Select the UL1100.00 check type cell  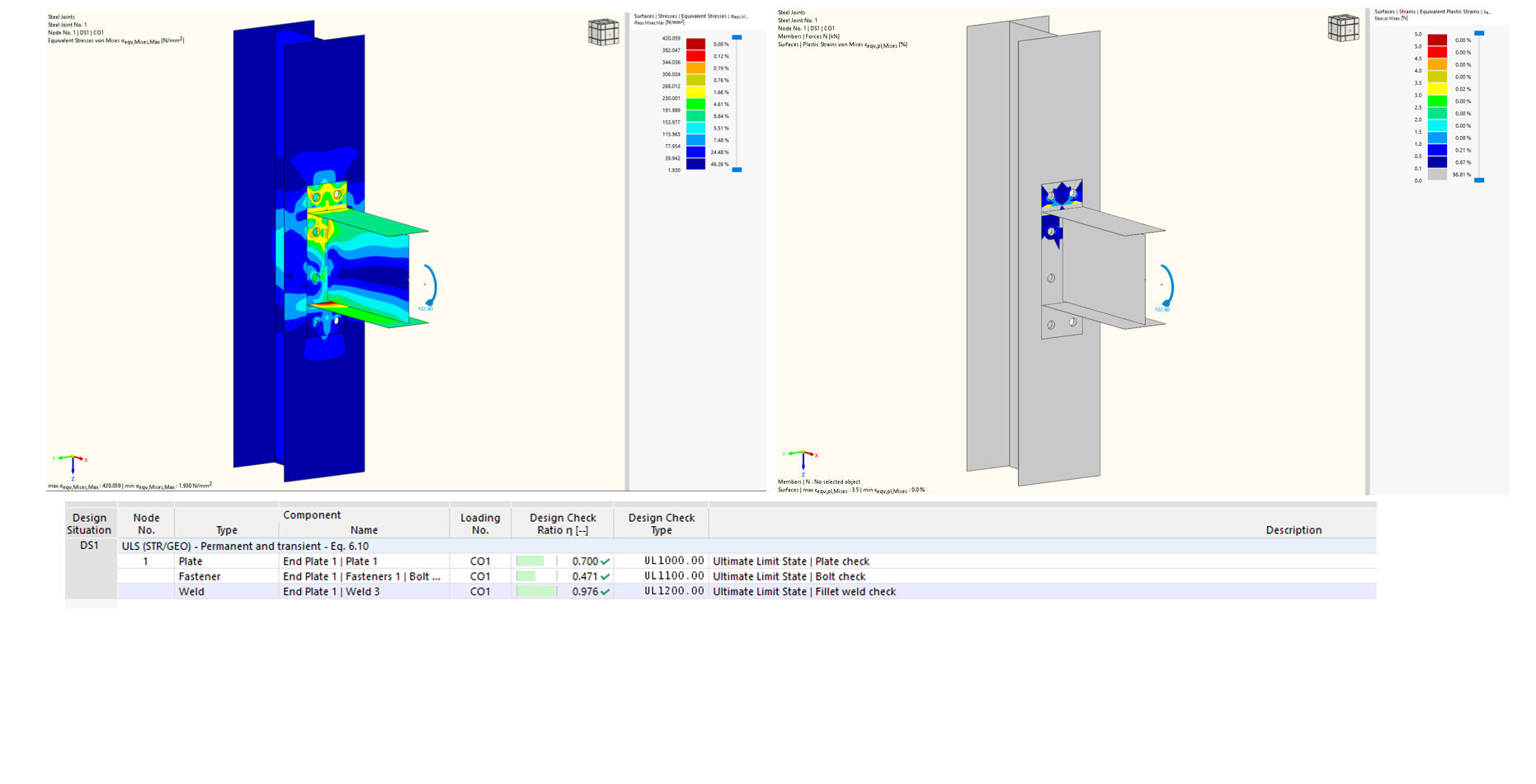click(661, 577)
